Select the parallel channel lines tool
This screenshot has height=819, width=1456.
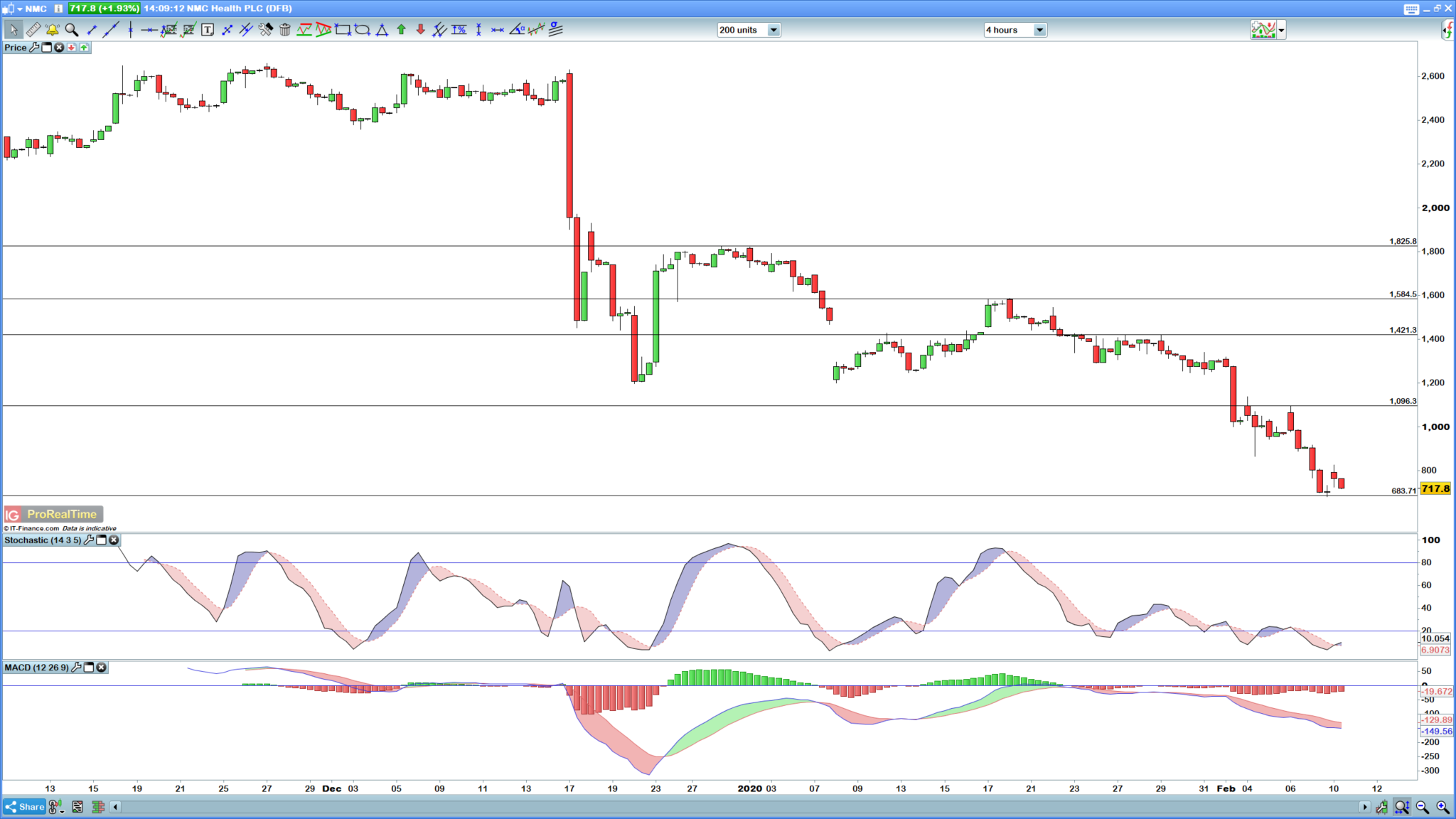coord(246,30)
